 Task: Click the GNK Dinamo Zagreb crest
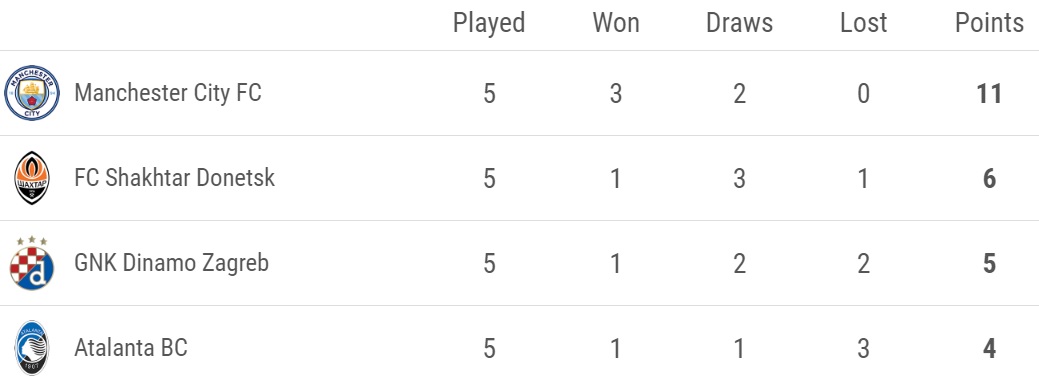(32, 263)
